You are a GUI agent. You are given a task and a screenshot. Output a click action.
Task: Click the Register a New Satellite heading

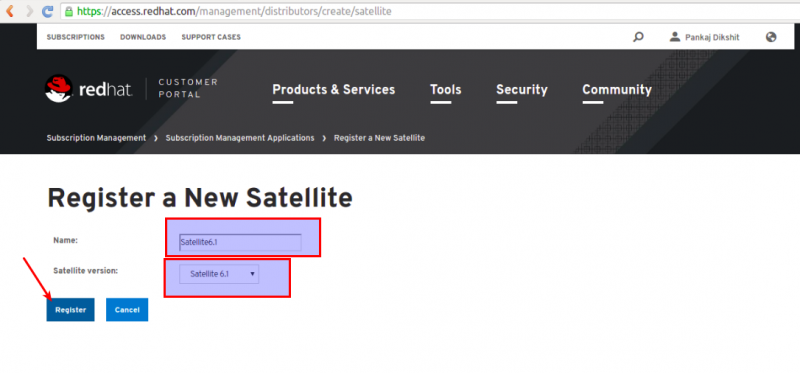click(x=199, y=198)
